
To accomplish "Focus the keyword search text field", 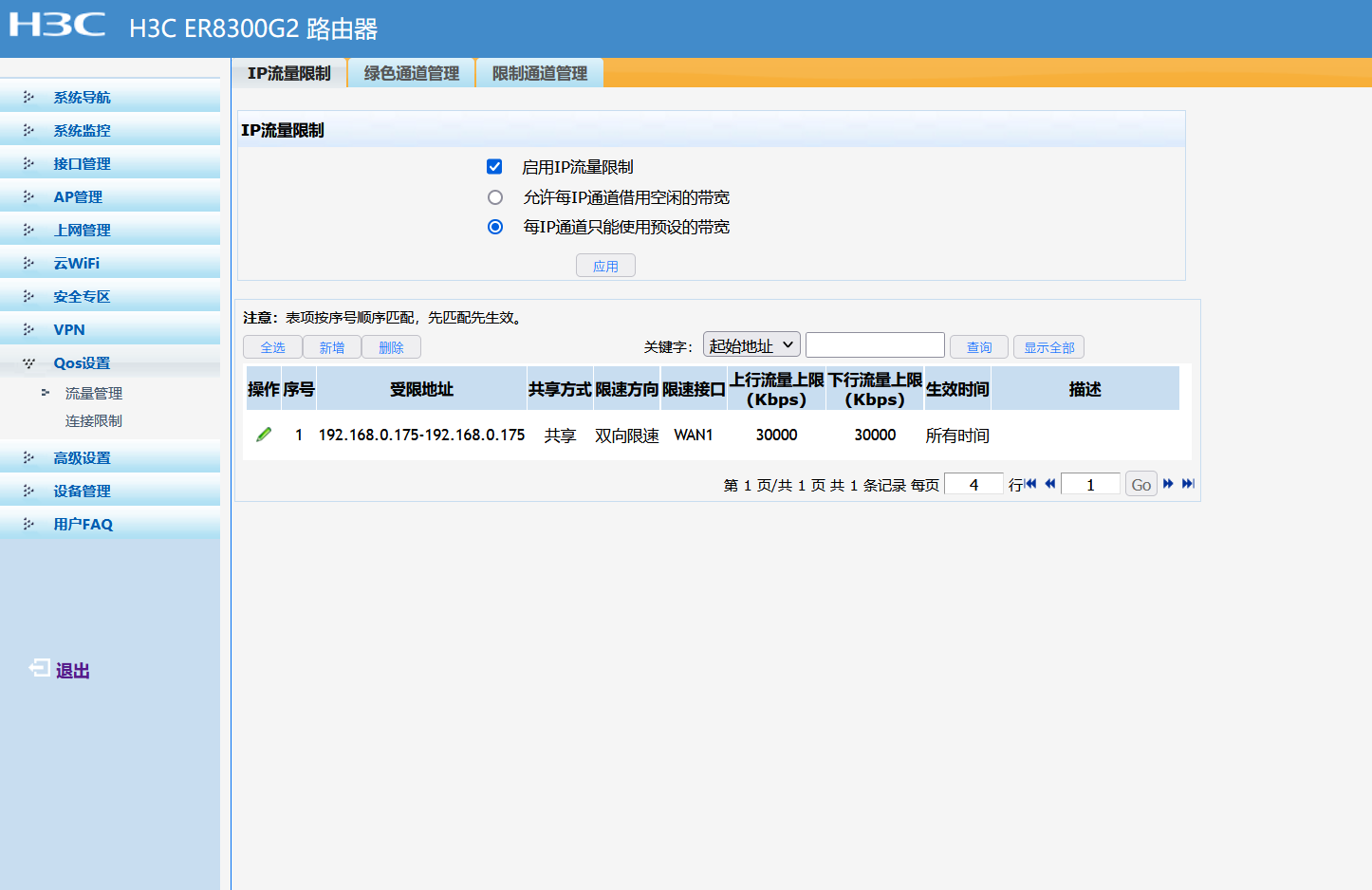I will tap(875, 344).
